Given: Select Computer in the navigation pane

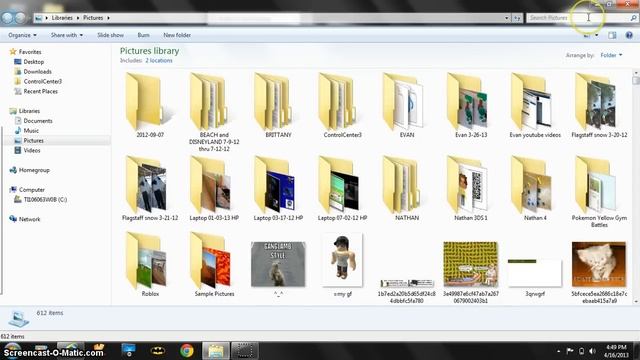Looking at the screenshot, I should [x=27, y=190].
